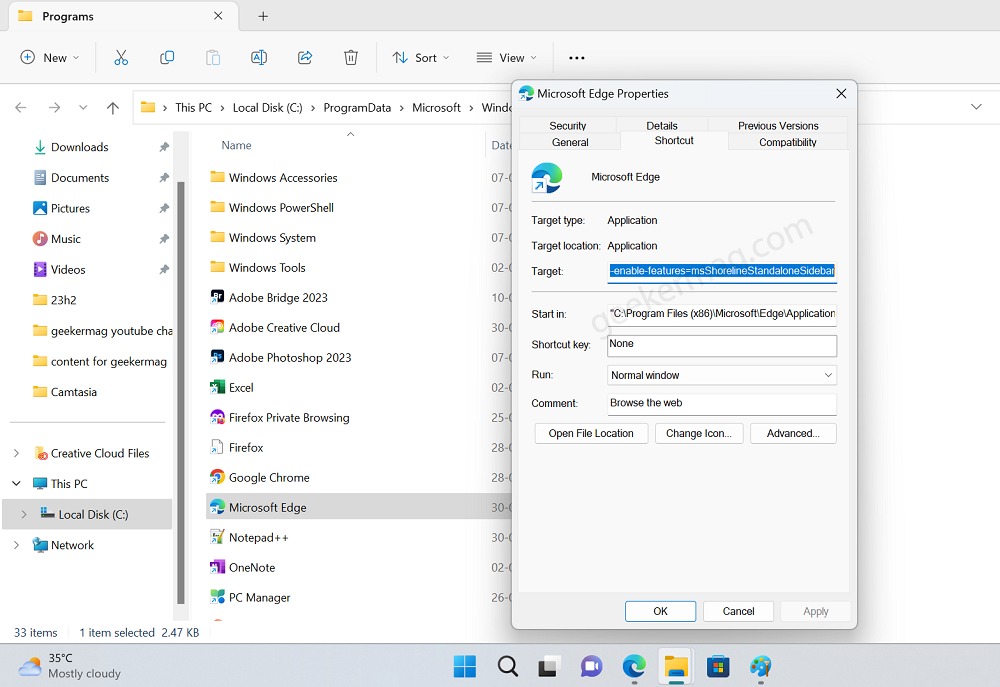Screen dimensions: 1000x687
Task: Switch to the Previous Versions tab
Action: (x=778, y=125)
